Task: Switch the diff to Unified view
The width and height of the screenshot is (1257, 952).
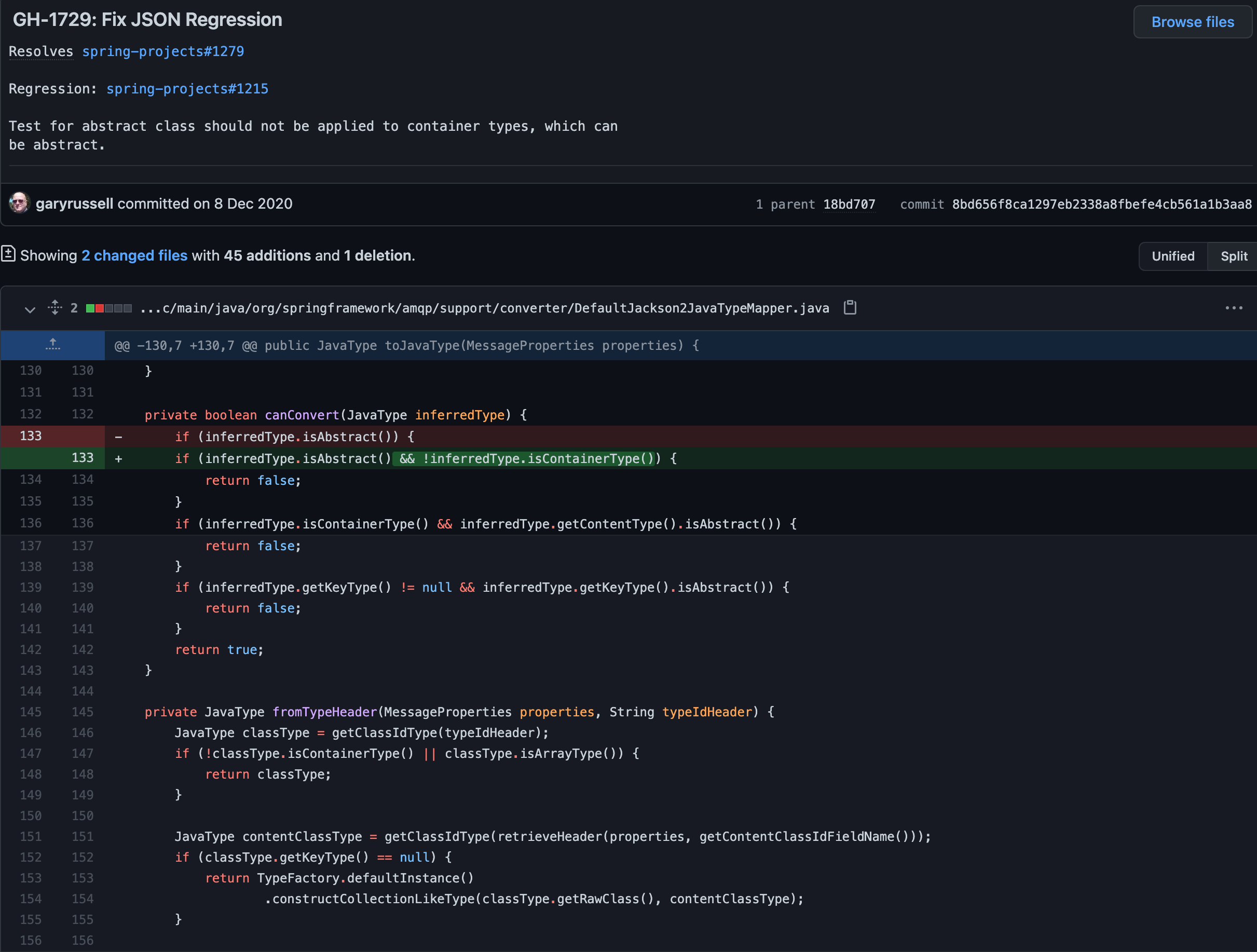Action: point(1172,256)
